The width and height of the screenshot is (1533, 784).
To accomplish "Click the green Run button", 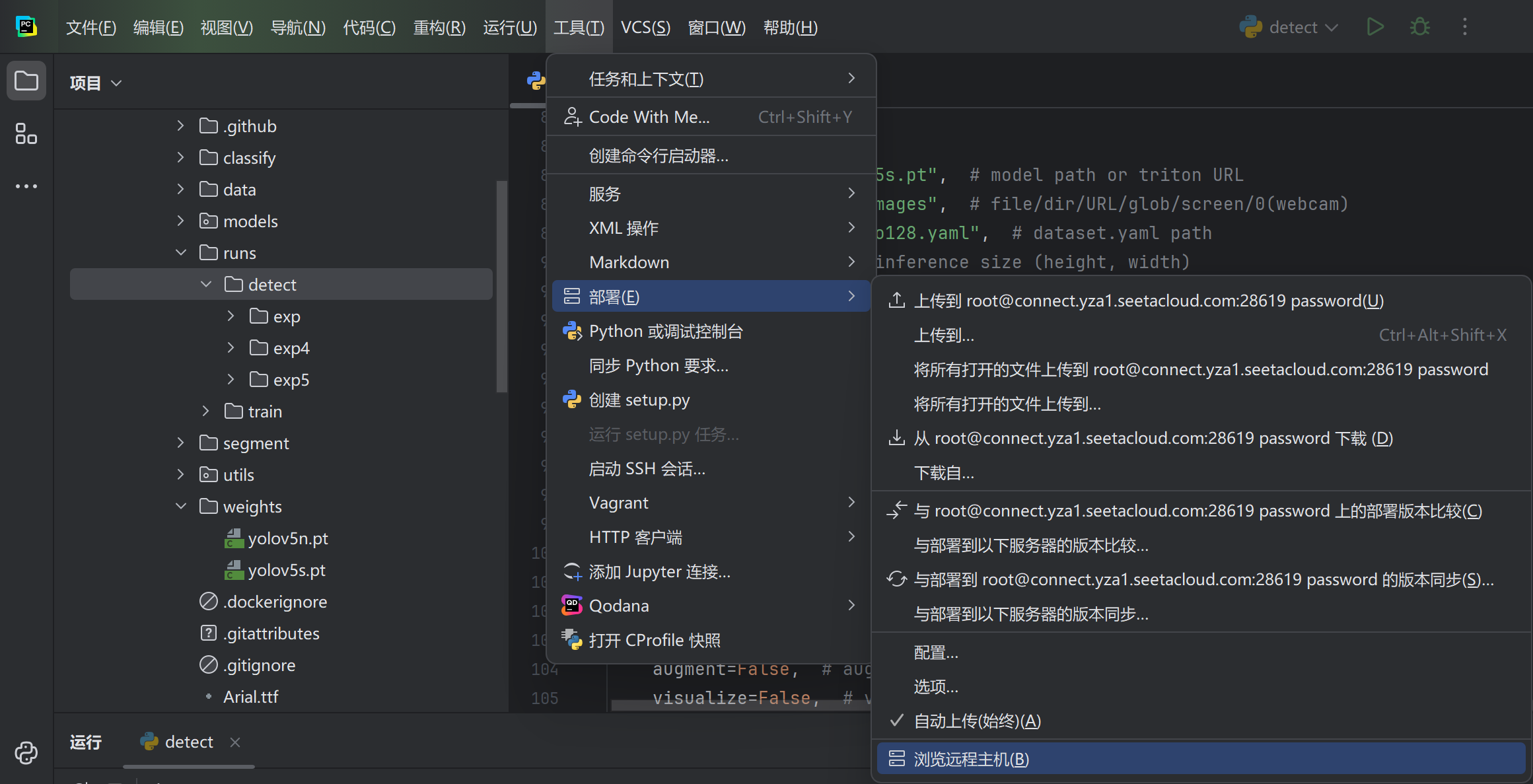I will (x=1375, y=27).
